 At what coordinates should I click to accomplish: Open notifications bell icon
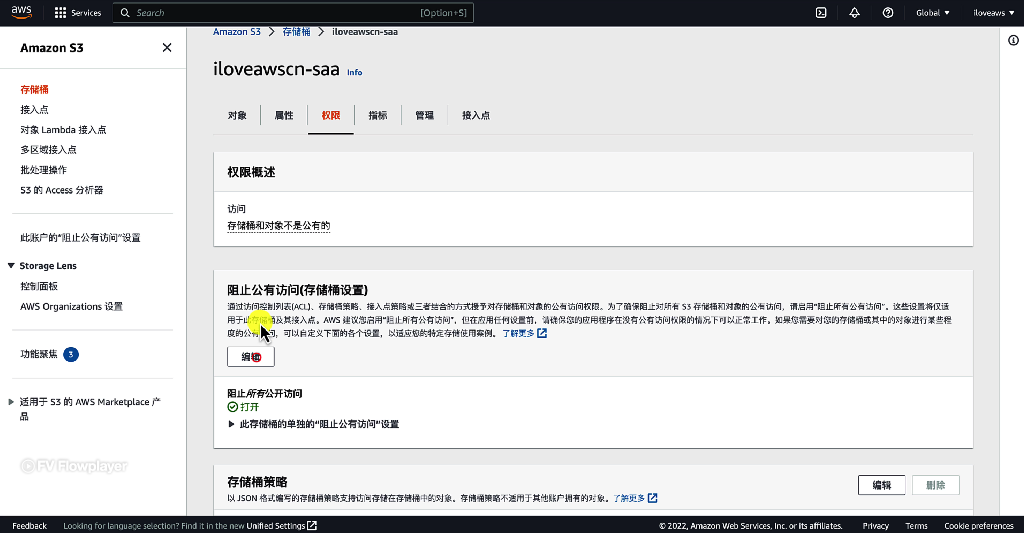[x=854, y=12]
